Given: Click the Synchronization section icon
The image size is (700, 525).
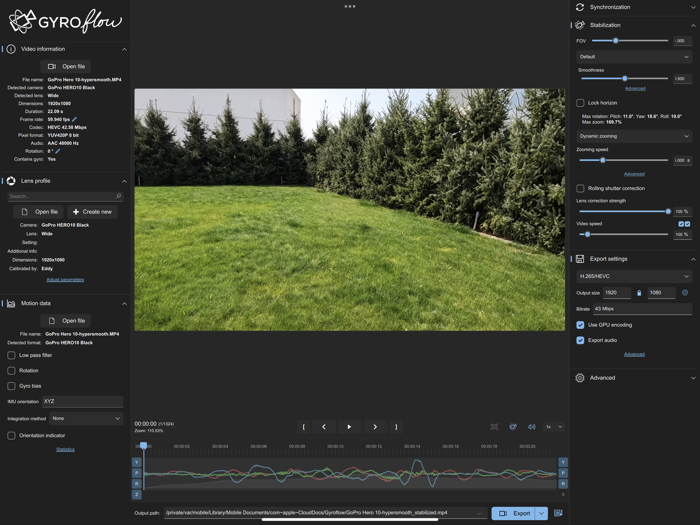Looking at the screenshot, I should [580, 7].
